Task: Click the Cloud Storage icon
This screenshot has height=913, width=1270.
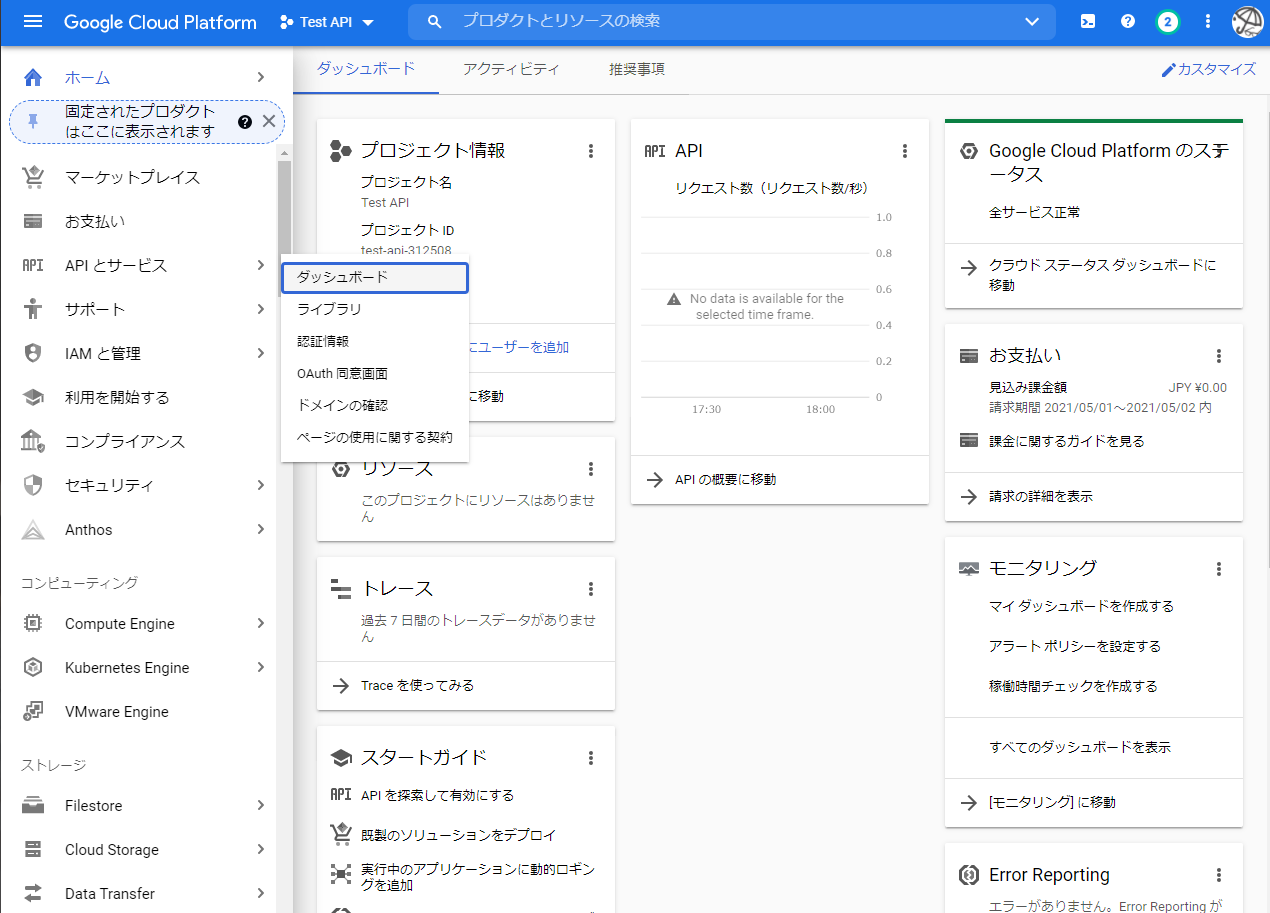Action: 33,850
